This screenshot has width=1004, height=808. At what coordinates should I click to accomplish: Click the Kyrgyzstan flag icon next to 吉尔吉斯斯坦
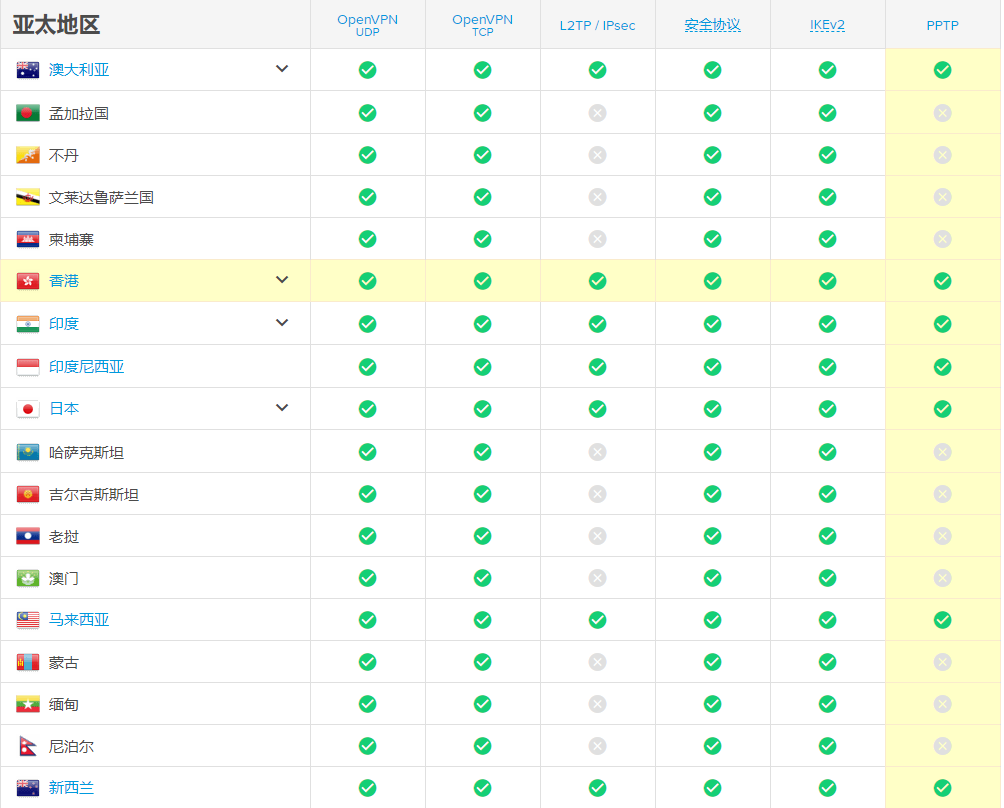click(28, 494)
